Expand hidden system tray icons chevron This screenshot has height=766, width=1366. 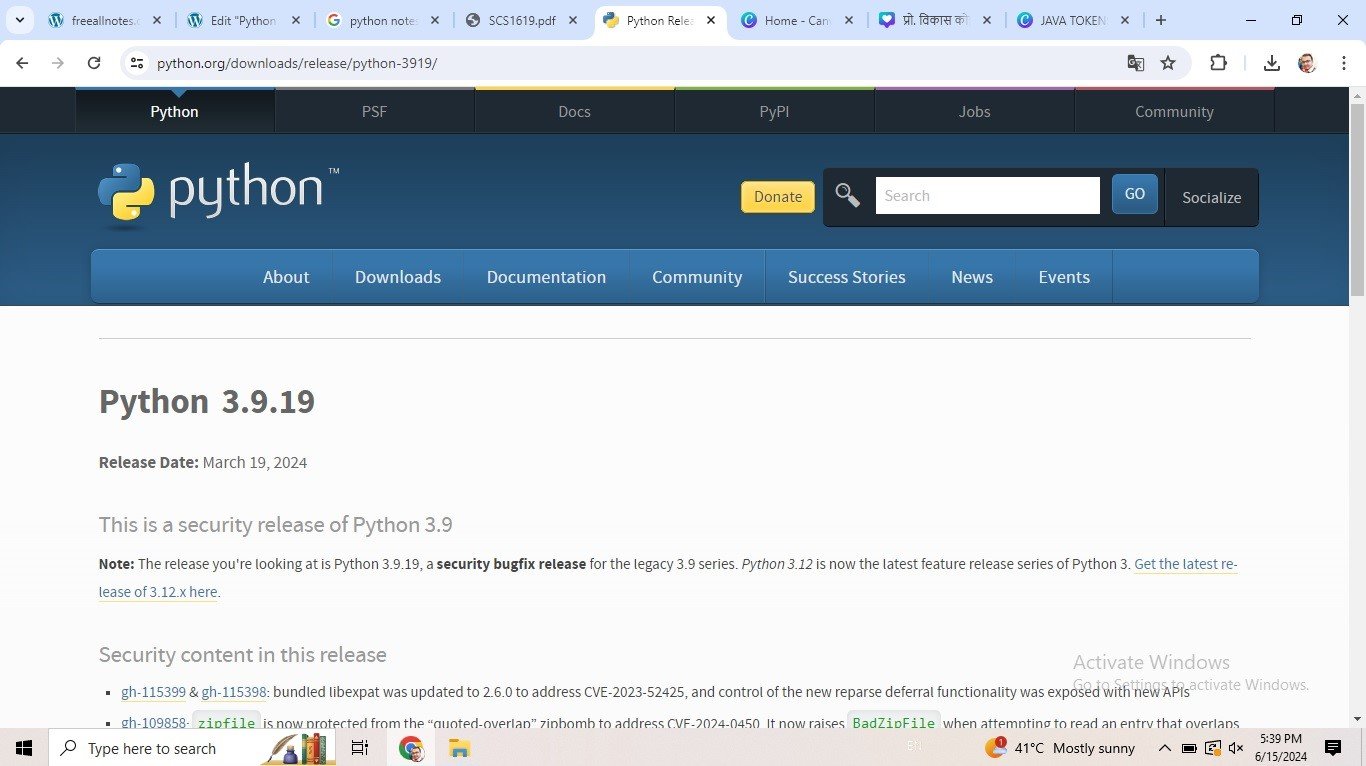coord(1165,748)
